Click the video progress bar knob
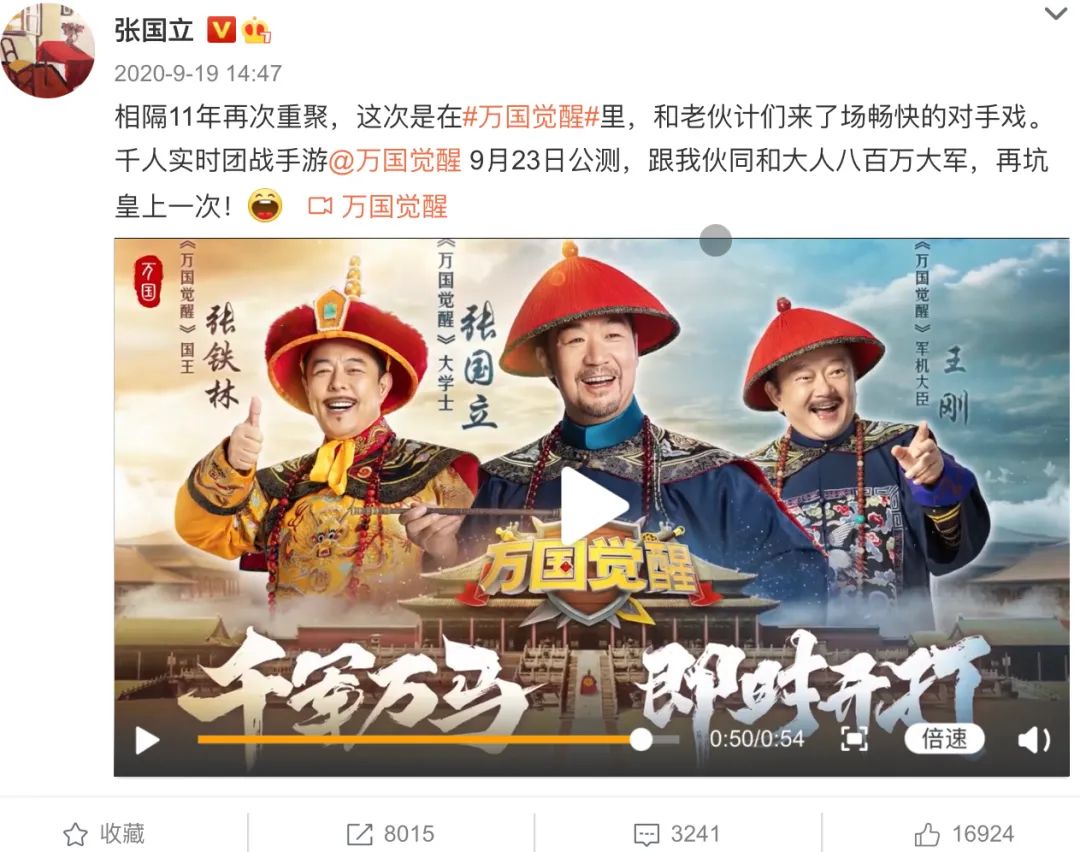This screenshot has width=1080, height=852. (641, 740)
